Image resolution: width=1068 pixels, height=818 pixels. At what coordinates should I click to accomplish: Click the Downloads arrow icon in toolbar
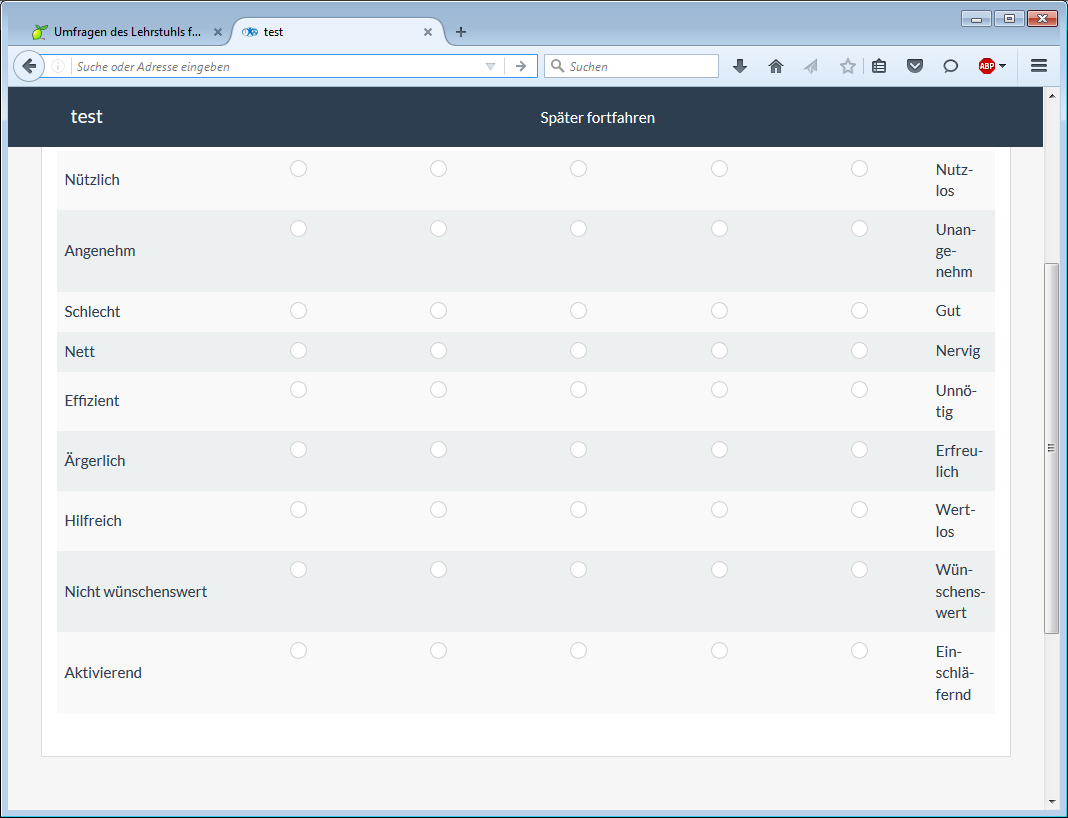[740, 66]
